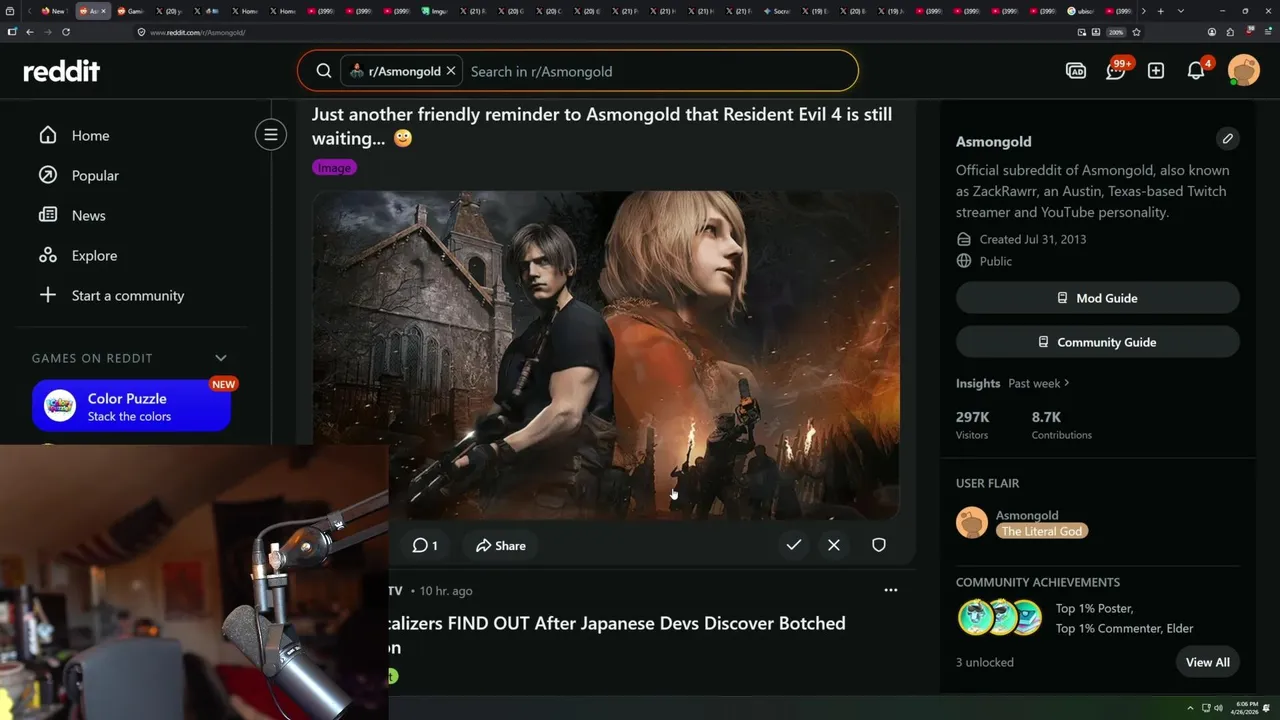Click the browser address bar URL
Viewport: 1280px width, 720px height.
click(x=198, y=32)
